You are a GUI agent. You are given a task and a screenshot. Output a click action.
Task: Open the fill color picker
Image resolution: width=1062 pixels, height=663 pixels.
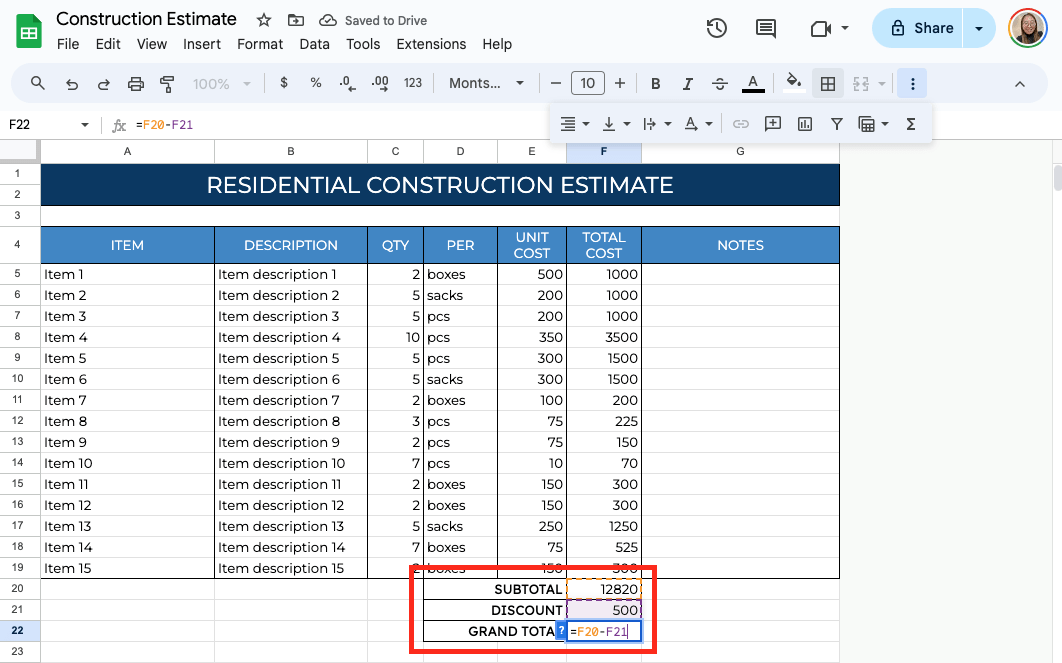coord(794,84)
